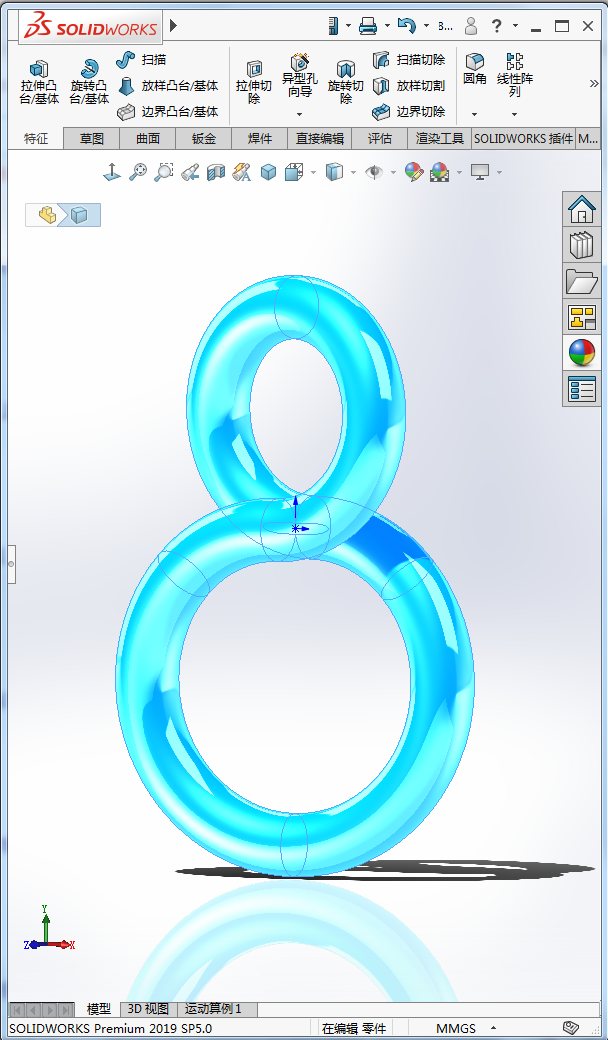Image resolution: width=608 pixels, height=1040 pixels.
Task: Switch to the 评估 (Evaluate) tab
Action: 380,139
